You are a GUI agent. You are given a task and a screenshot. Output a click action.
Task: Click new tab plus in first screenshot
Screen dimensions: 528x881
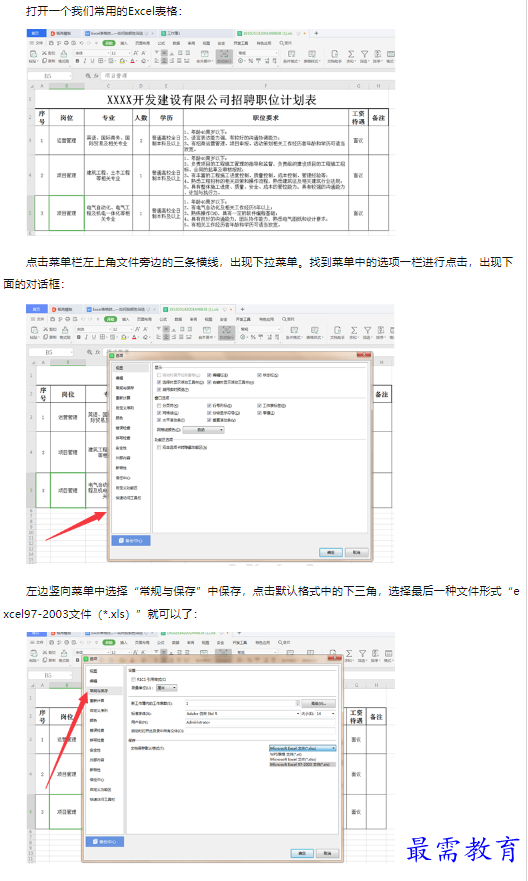[316, 33]
